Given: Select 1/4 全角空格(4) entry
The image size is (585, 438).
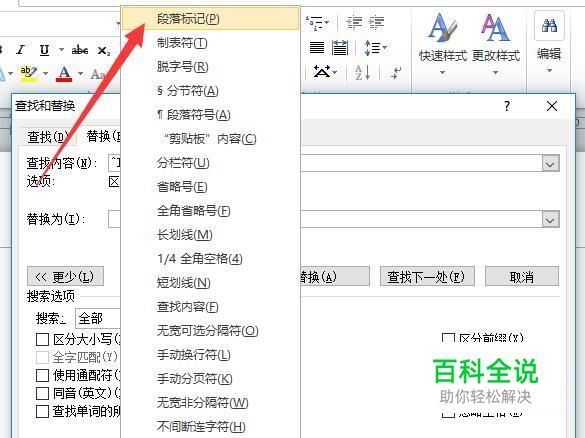Looking at the screenshot, I should (x=211, y=259).
